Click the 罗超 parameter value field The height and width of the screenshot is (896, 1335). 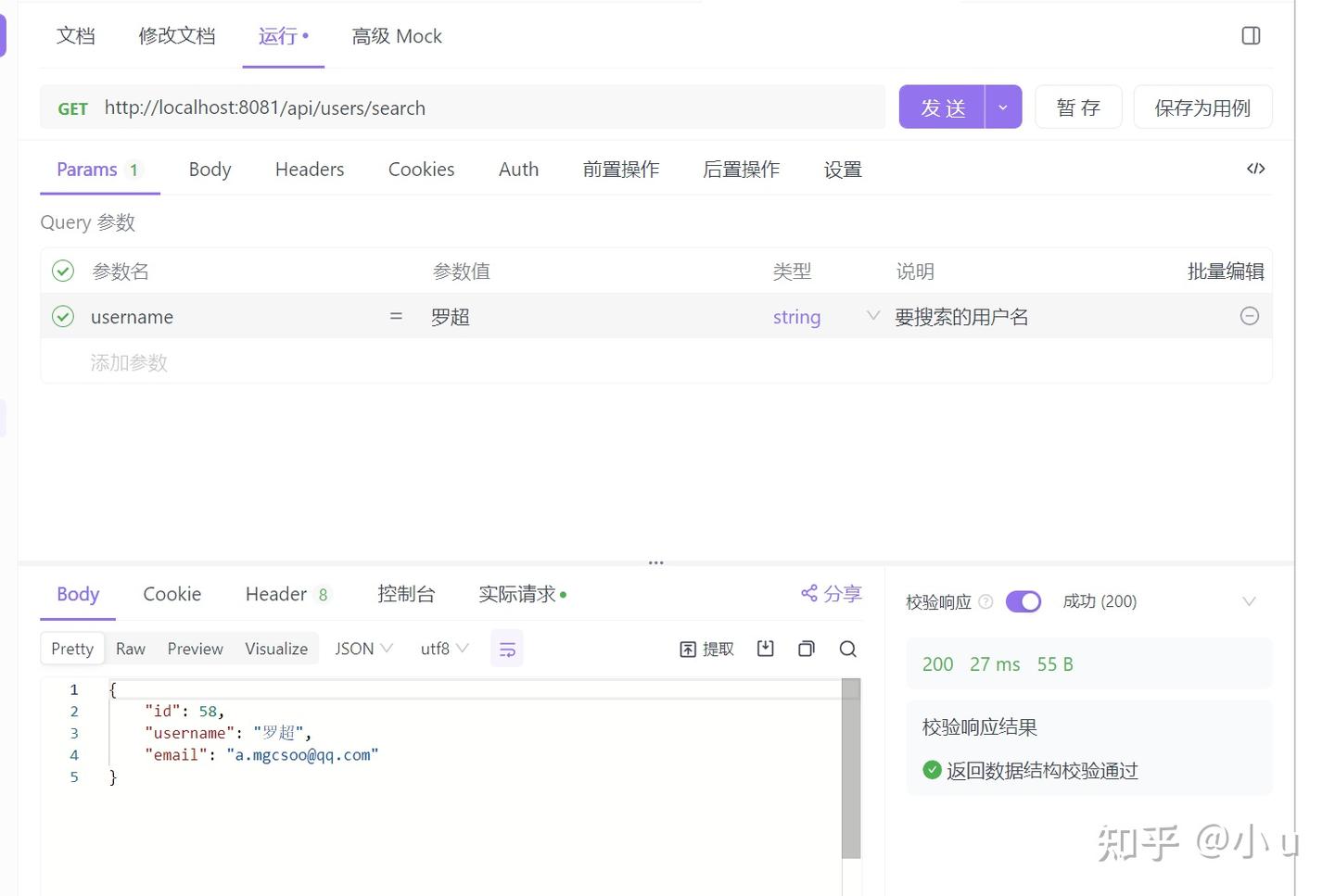click(593, 316)
